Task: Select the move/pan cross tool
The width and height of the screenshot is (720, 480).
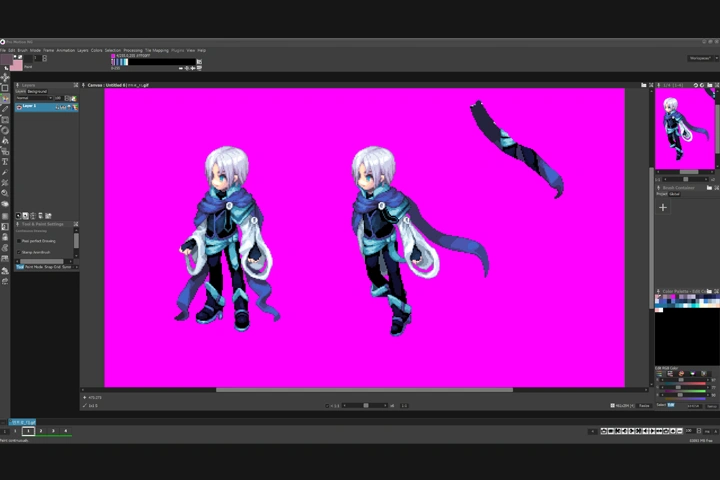Action: [x=5, y=77]
